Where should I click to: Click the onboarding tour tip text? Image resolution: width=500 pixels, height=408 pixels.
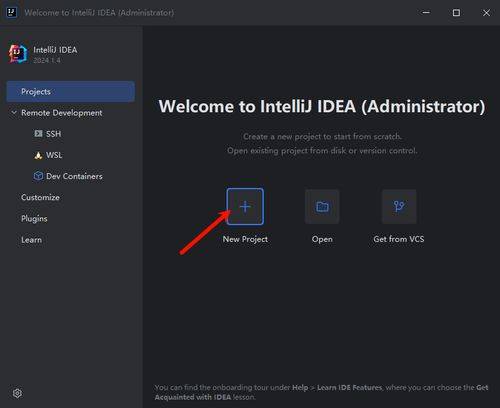[321, 392]
